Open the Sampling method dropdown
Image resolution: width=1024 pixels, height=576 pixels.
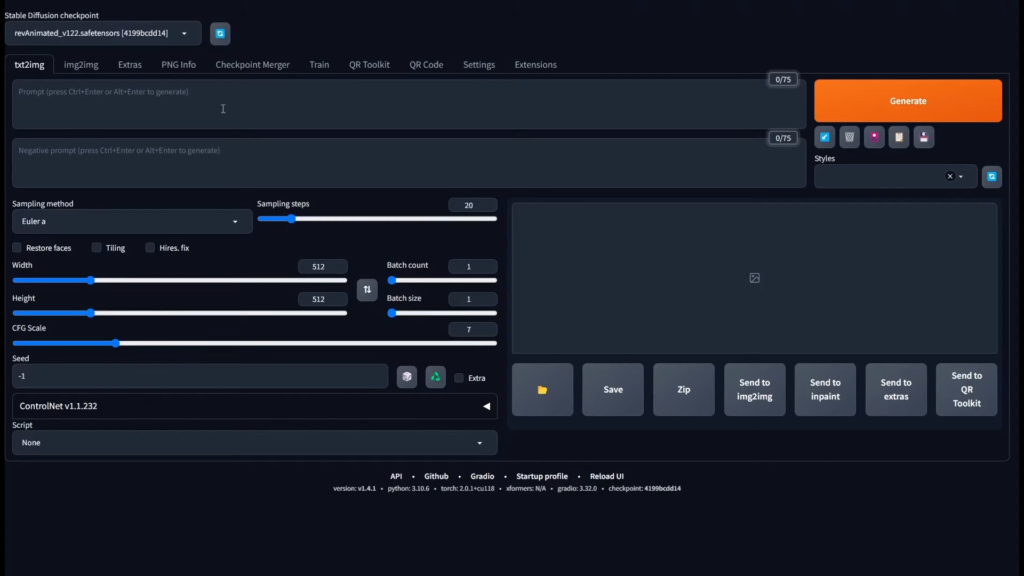(x=130, y=221)
